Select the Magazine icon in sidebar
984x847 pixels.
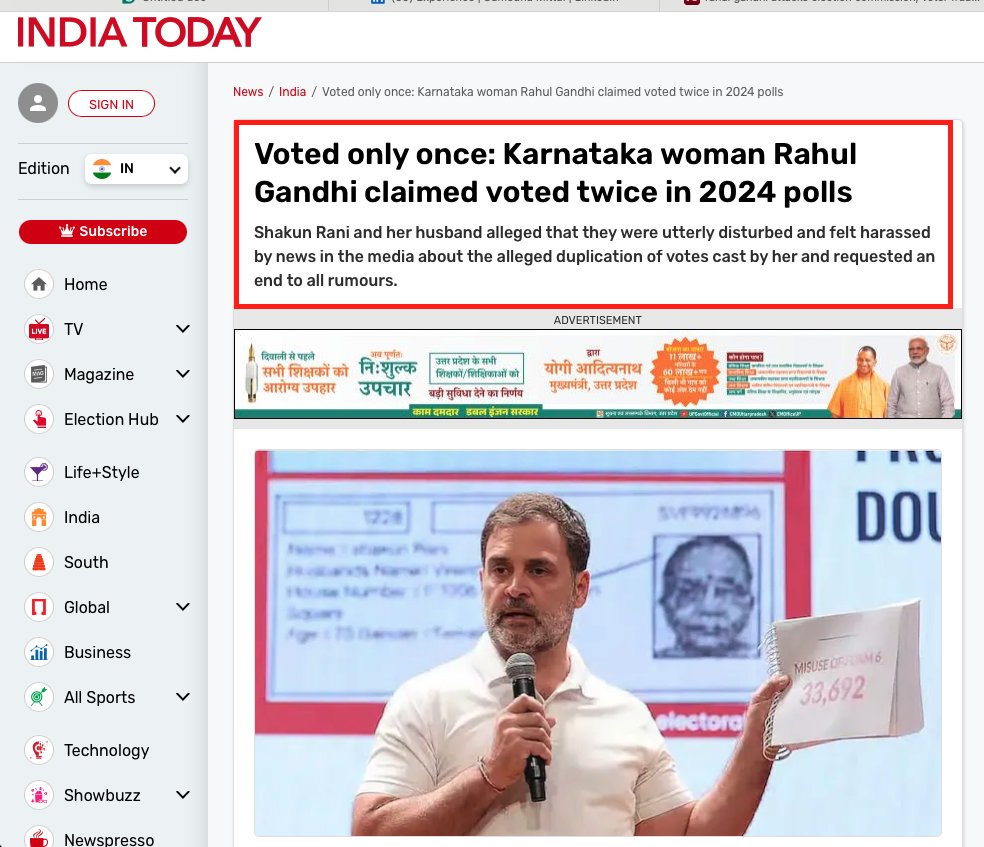(39, 374)
